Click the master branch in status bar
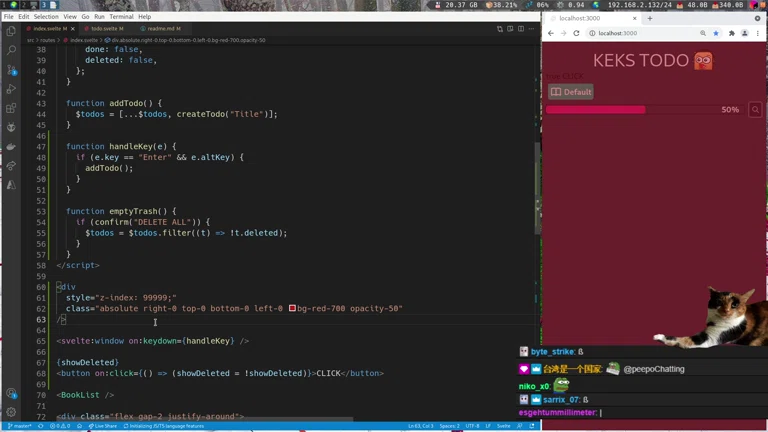The width and height of the screenshot is (768, 432). click(20, 426)
